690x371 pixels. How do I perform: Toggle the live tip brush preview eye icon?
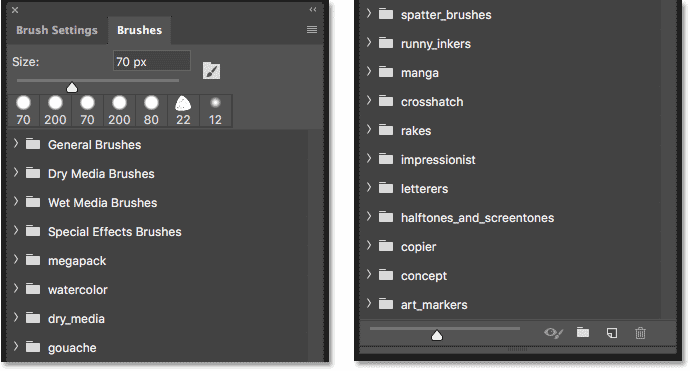[553, 333]
